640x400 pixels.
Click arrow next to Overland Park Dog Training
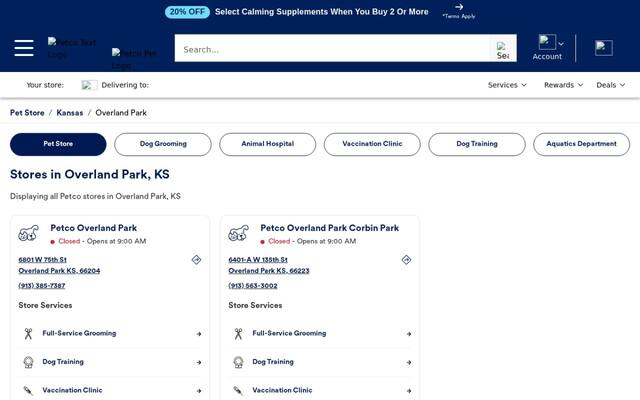[199, 362]
